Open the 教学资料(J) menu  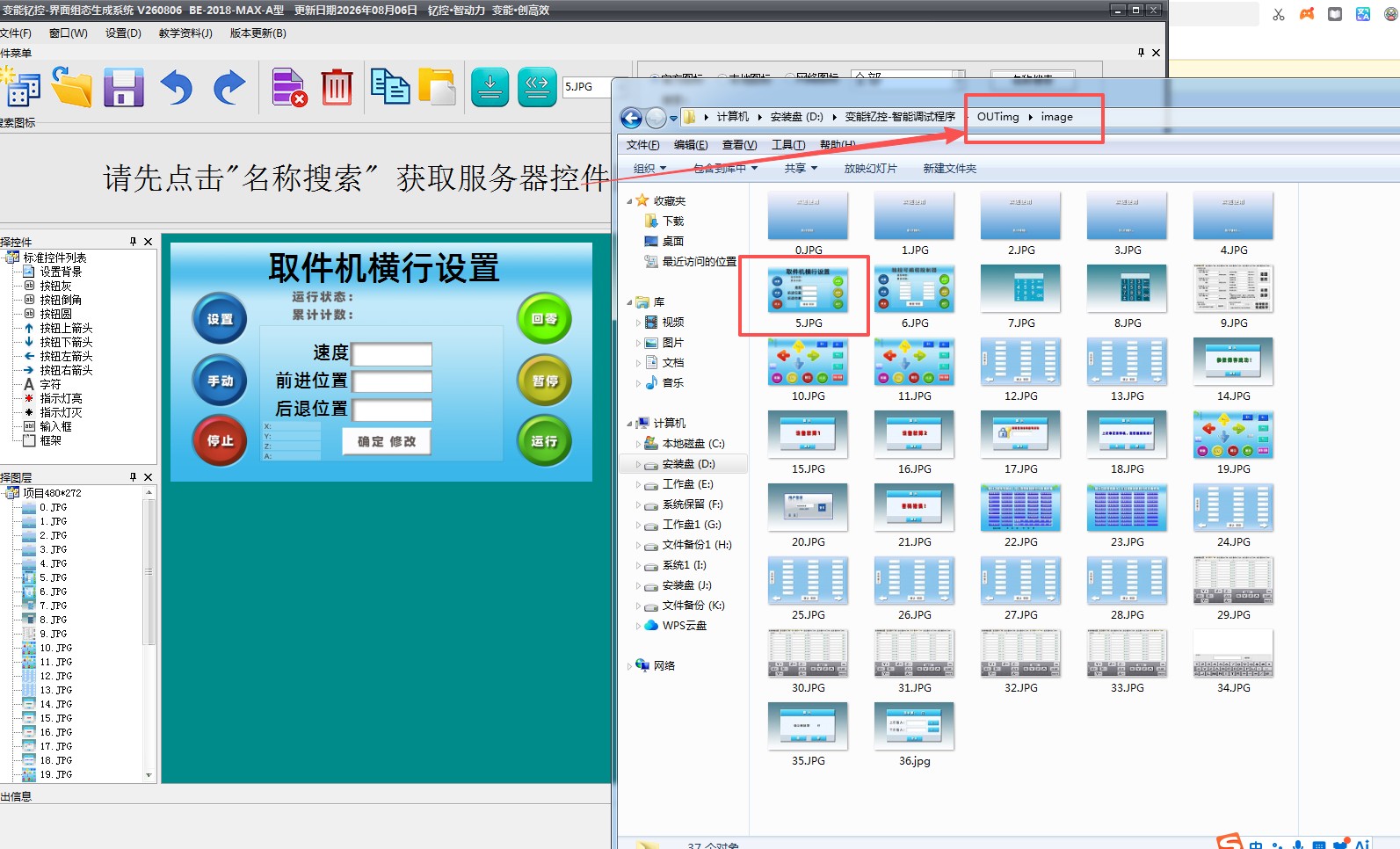(x=185, y=33)
